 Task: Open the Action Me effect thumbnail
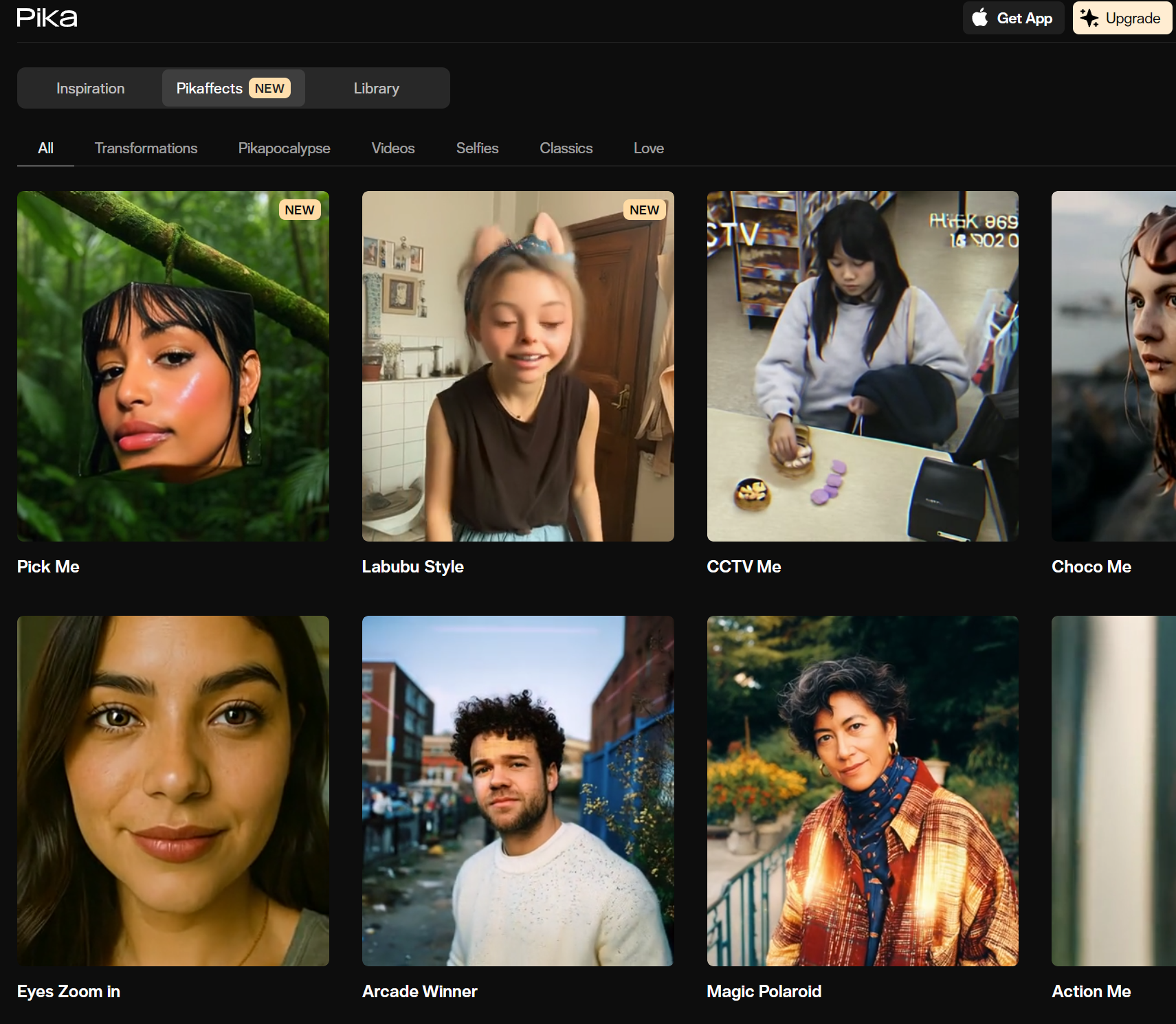(1114, 791)
